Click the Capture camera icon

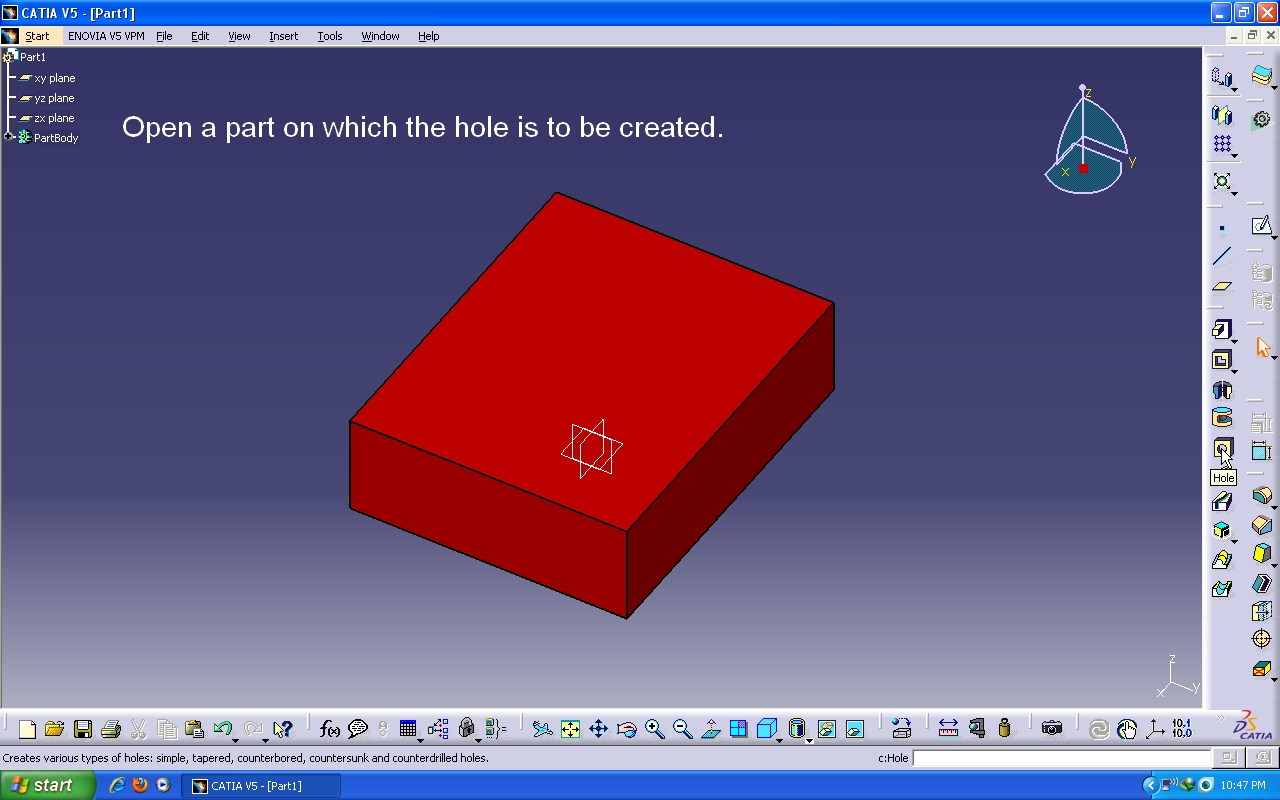click(1051, 728)
